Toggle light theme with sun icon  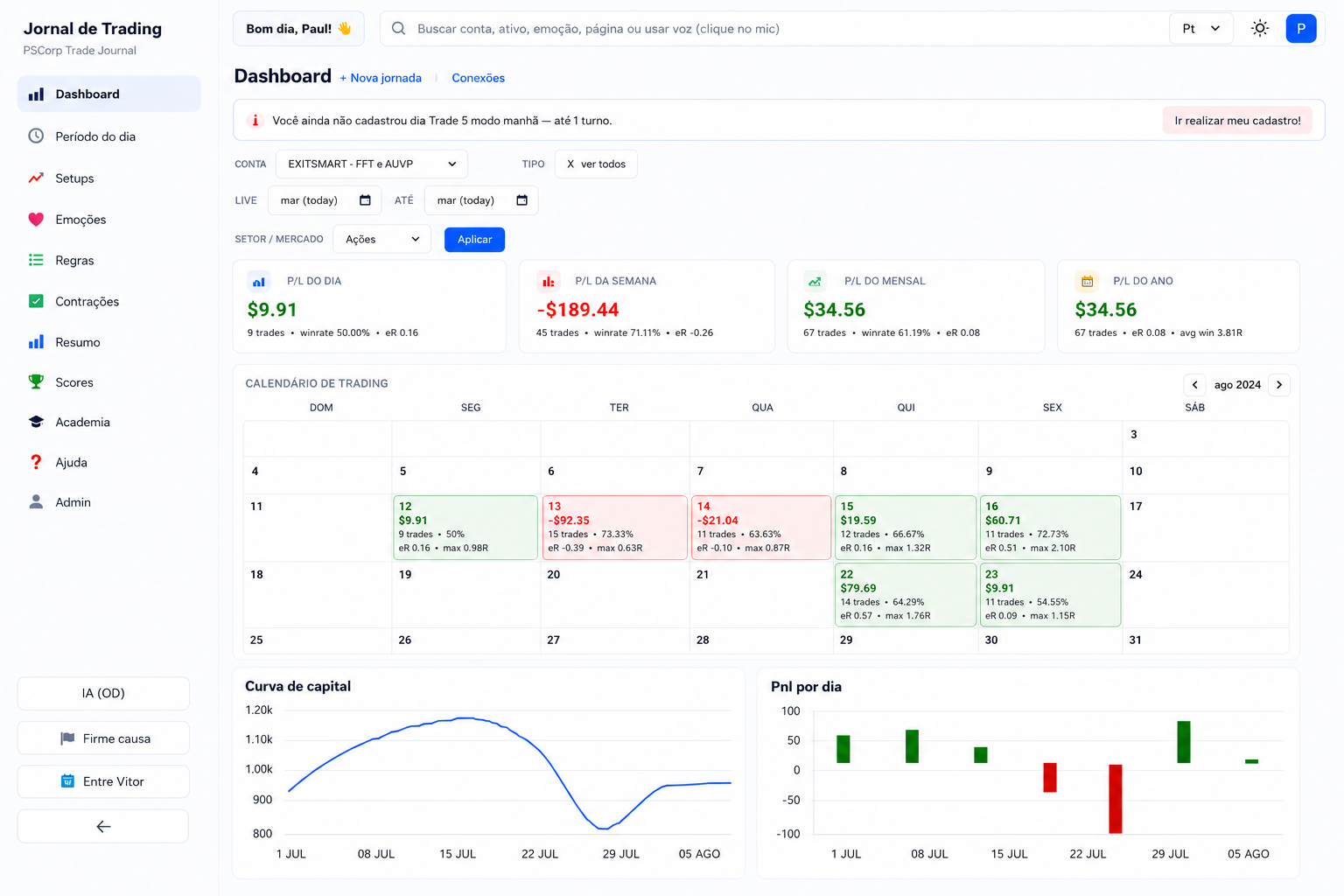pyautogui.click(x=1260, y=29)
